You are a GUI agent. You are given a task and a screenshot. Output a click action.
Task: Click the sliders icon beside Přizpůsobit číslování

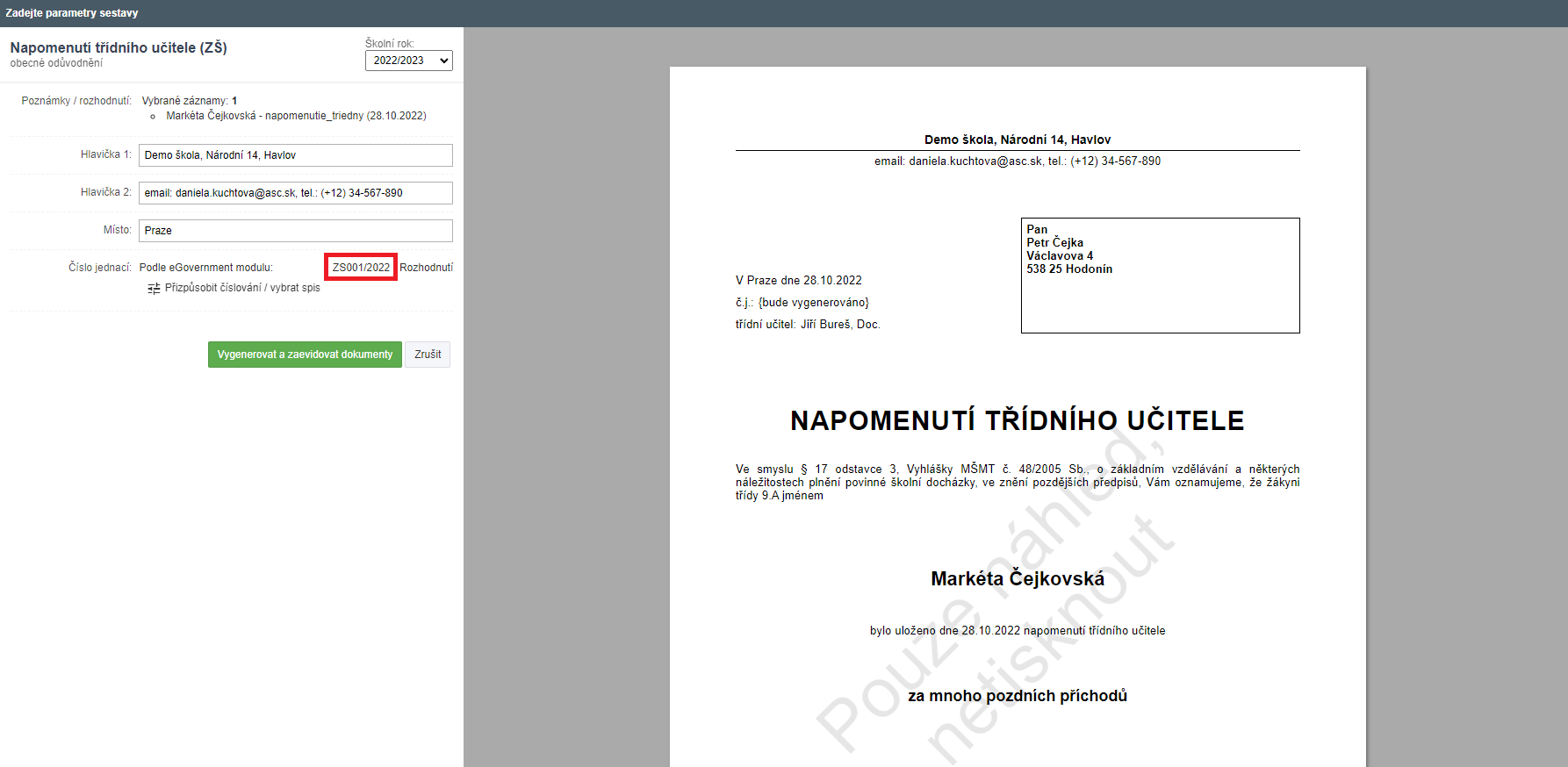154,288
